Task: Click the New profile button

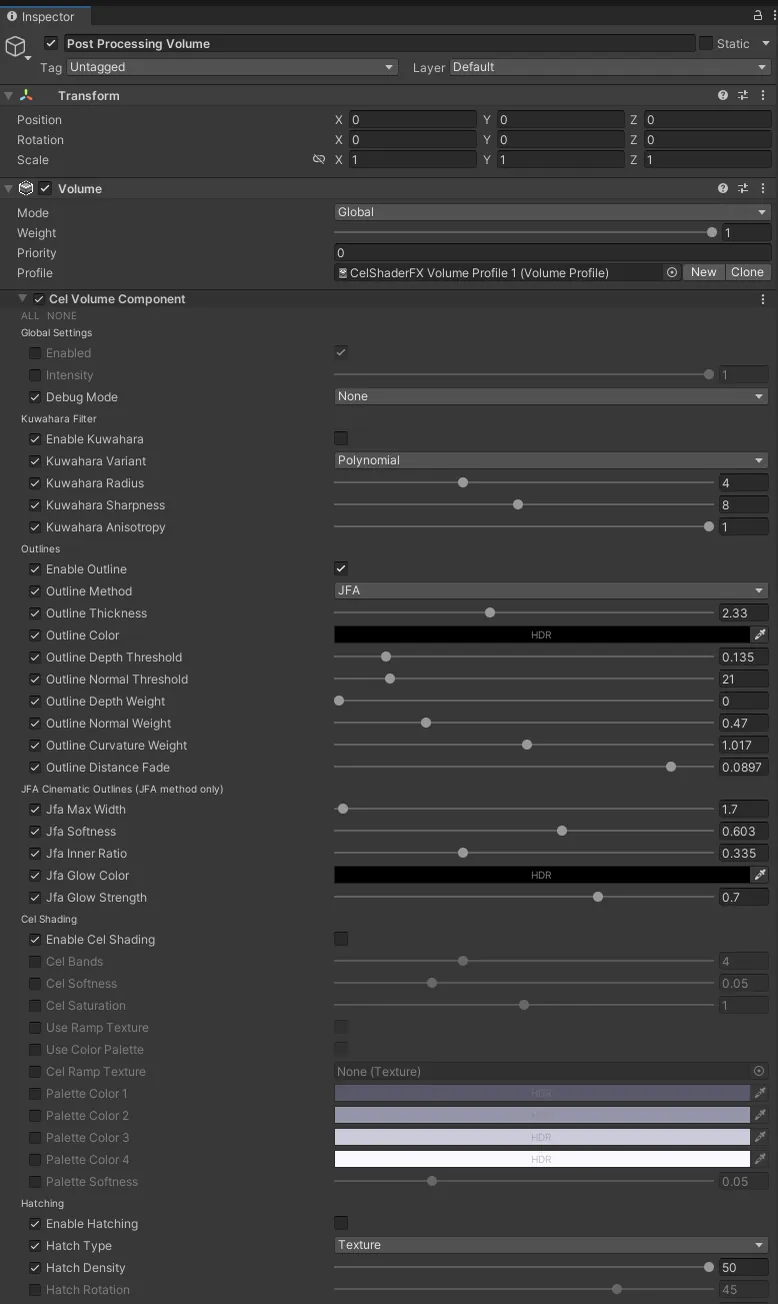Action: pos(704,272)
